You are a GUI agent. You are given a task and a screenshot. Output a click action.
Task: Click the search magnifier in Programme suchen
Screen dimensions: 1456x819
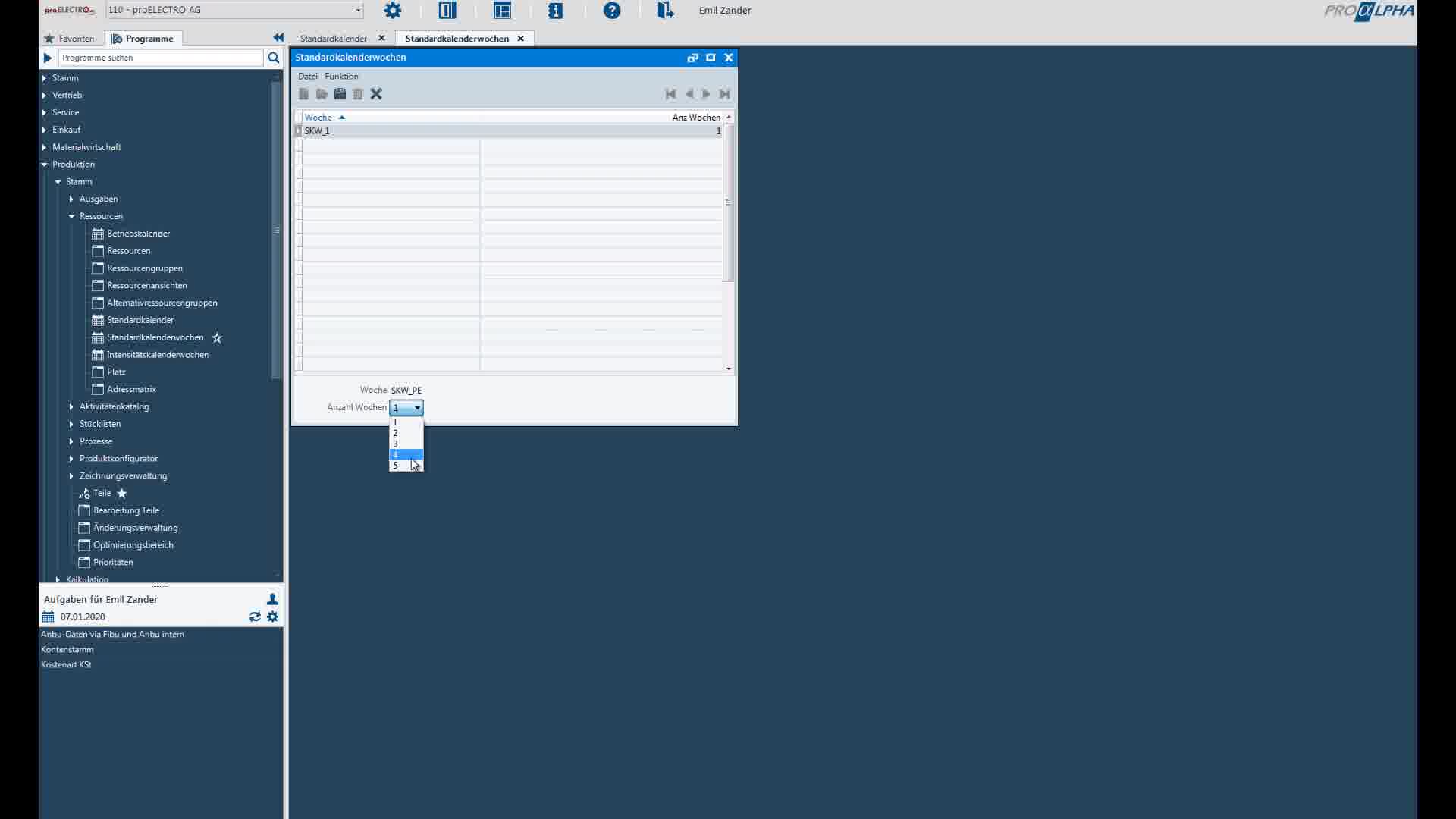click(x=274, y=58)
